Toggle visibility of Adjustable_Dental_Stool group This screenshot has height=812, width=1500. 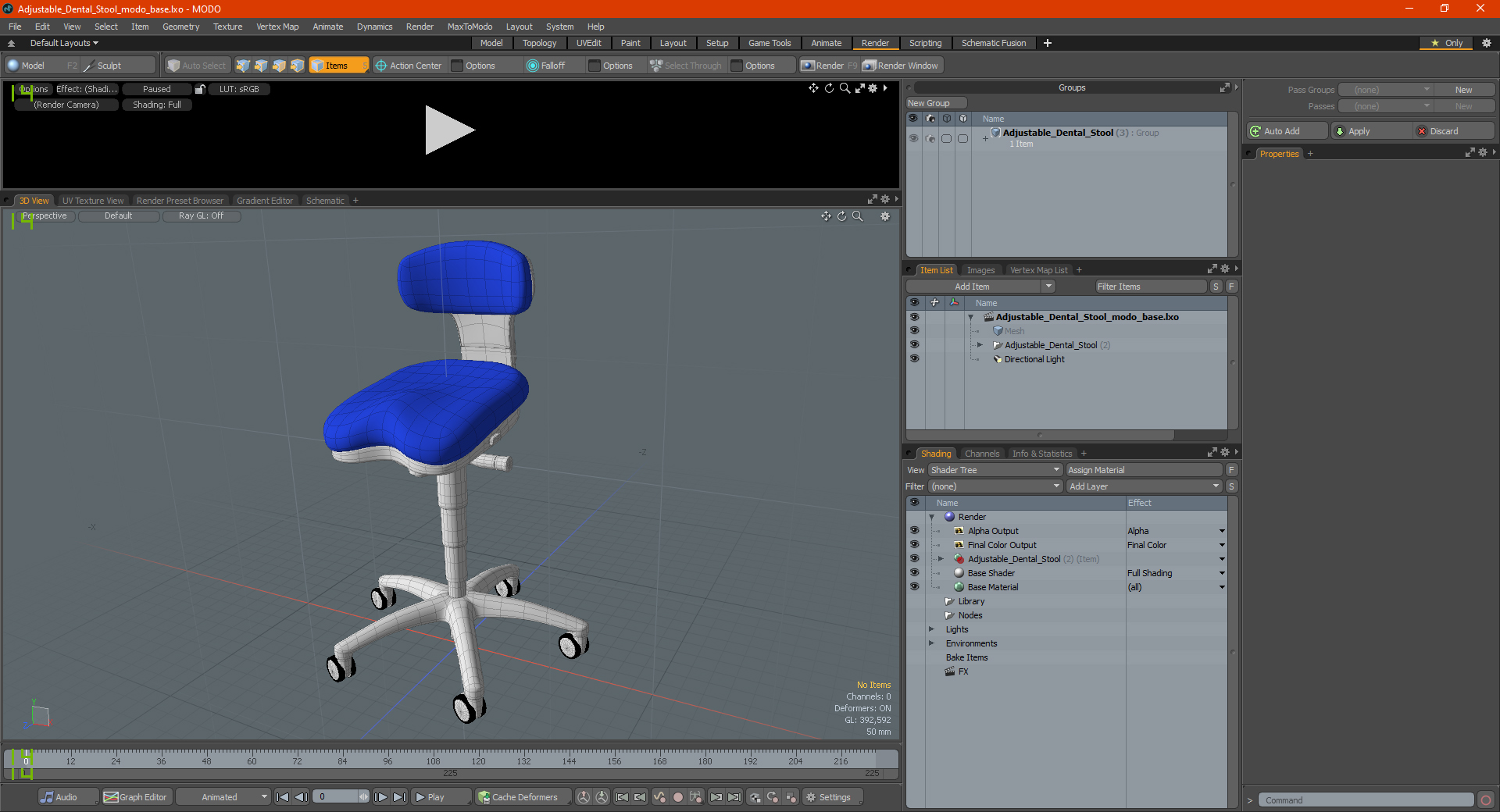click(913, 138)
